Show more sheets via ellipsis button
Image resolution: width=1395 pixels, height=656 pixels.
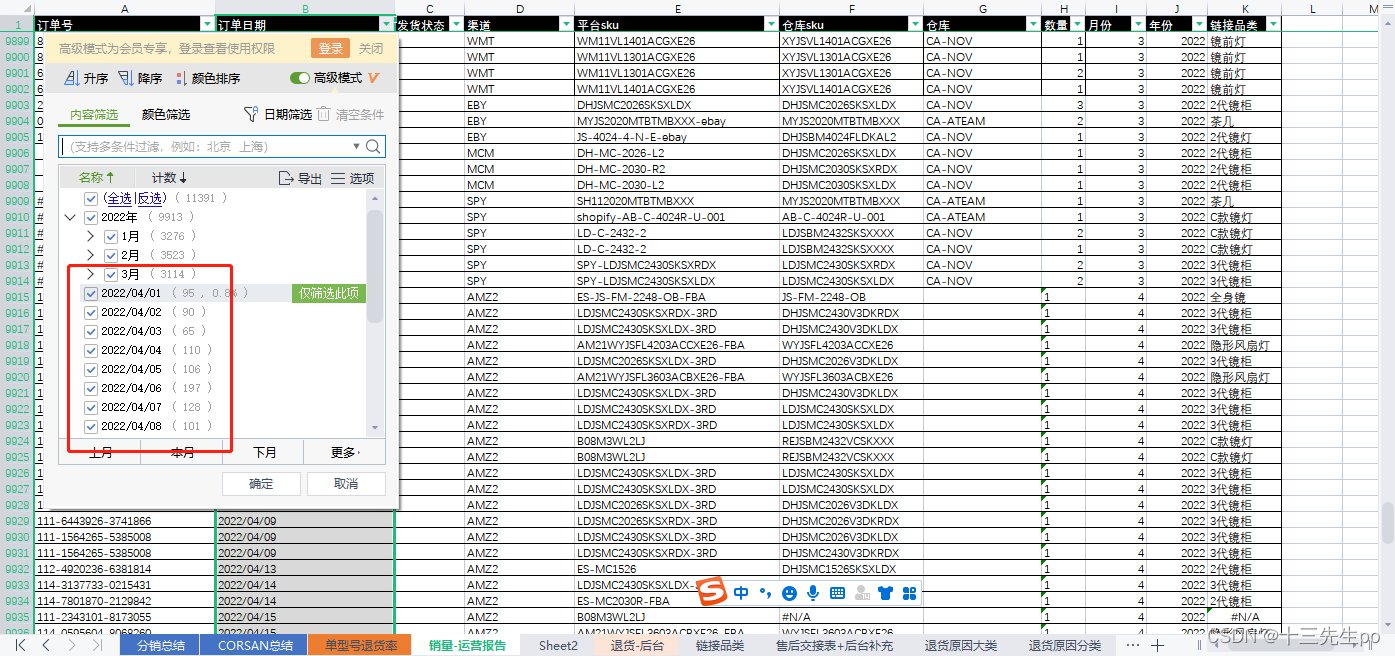coord(1132,646)
